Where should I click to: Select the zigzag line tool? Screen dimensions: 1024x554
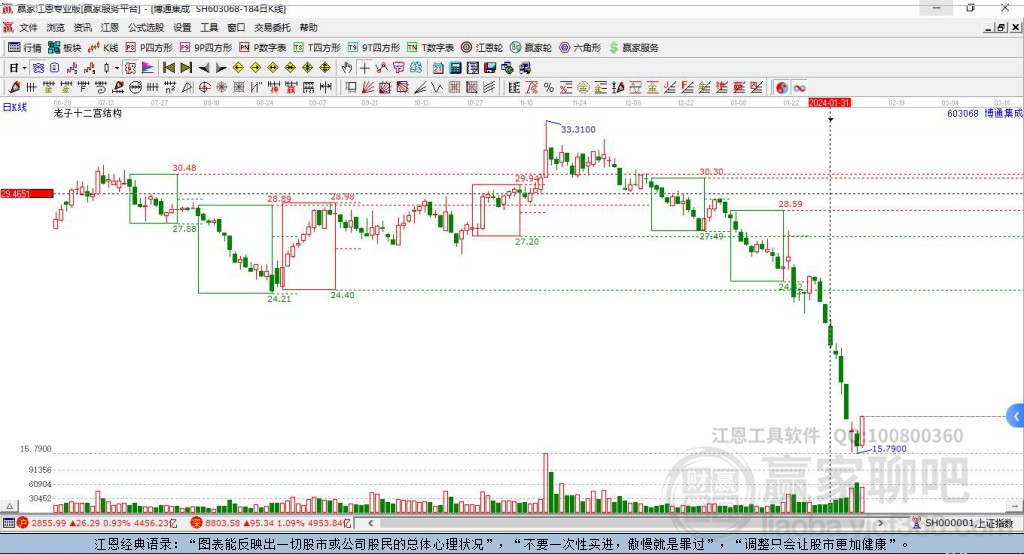(437, 88)
